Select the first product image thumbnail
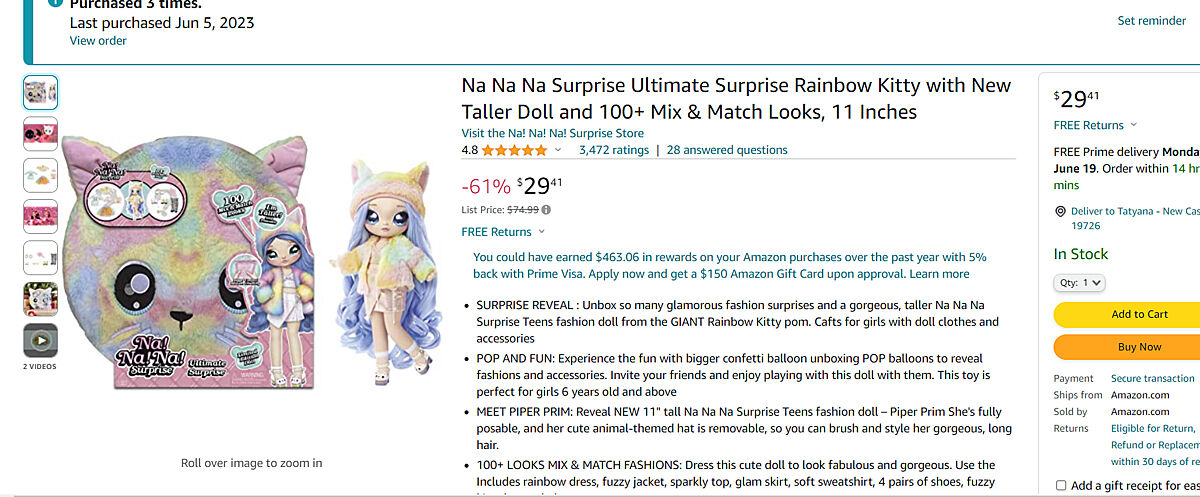 (40, 92)
